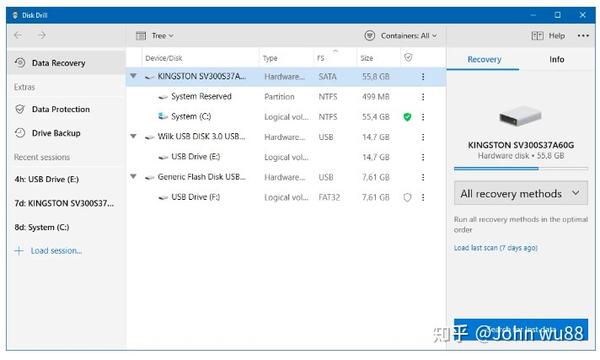
Task: Click the Containers filter icon
Action: (x=370, y=36)
